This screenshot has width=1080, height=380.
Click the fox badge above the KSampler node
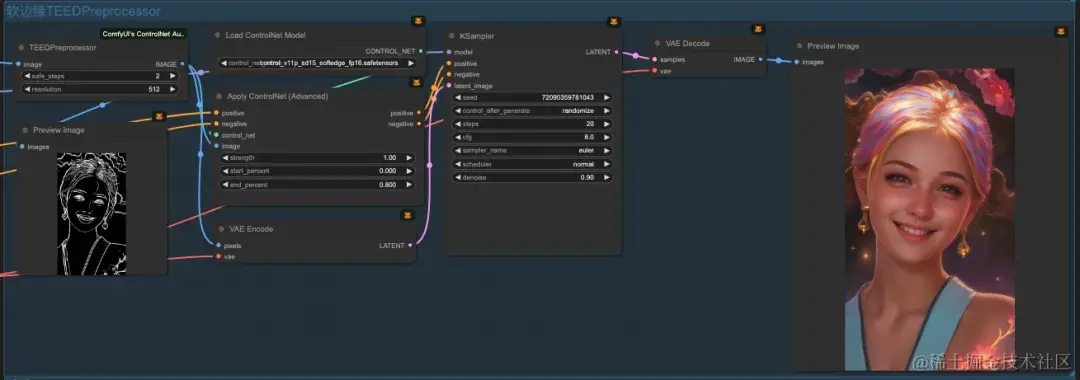[x=614, y=22]
